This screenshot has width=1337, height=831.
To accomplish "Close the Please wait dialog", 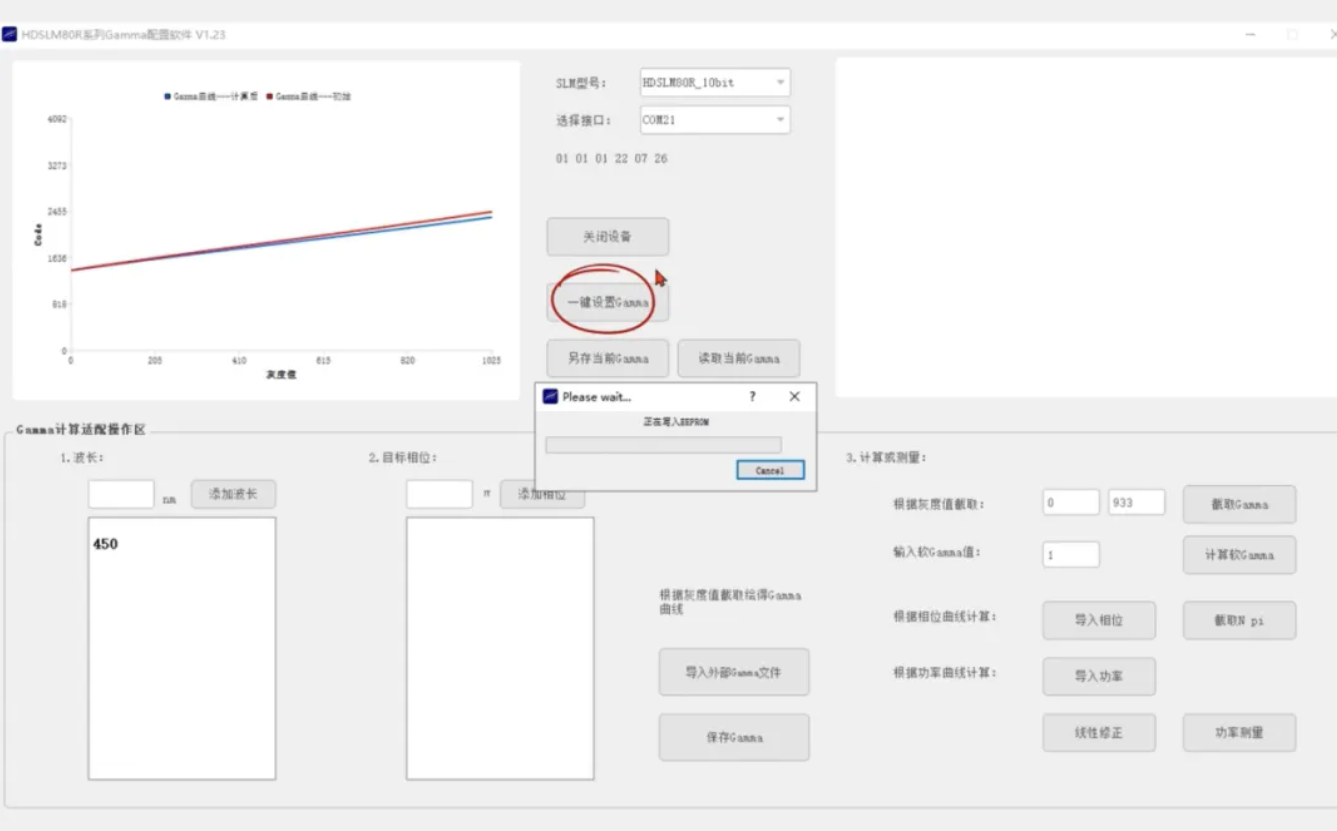I will [x=794, y=397].
